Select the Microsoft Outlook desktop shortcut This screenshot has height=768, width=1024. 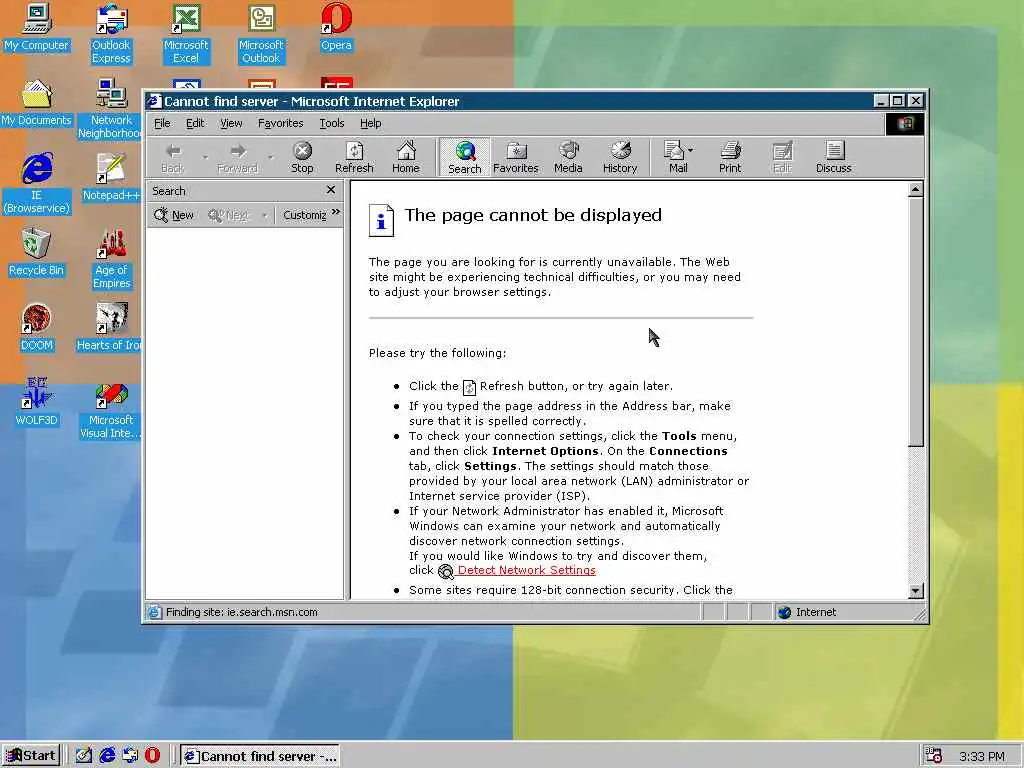(x=261, y=34)
